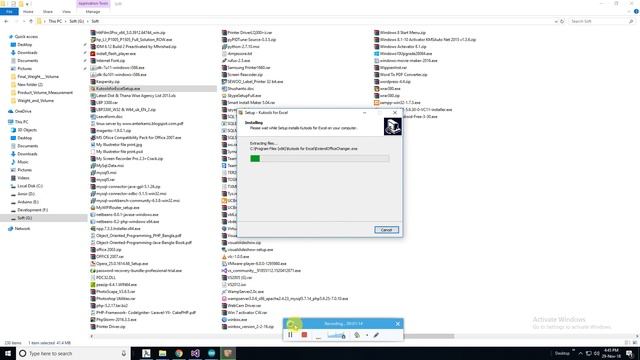The height and width of the screenshot is (360, 640).
Task: Switch to the Share ribbon tab
Action: pyautogui.click(x=48, y=11)
